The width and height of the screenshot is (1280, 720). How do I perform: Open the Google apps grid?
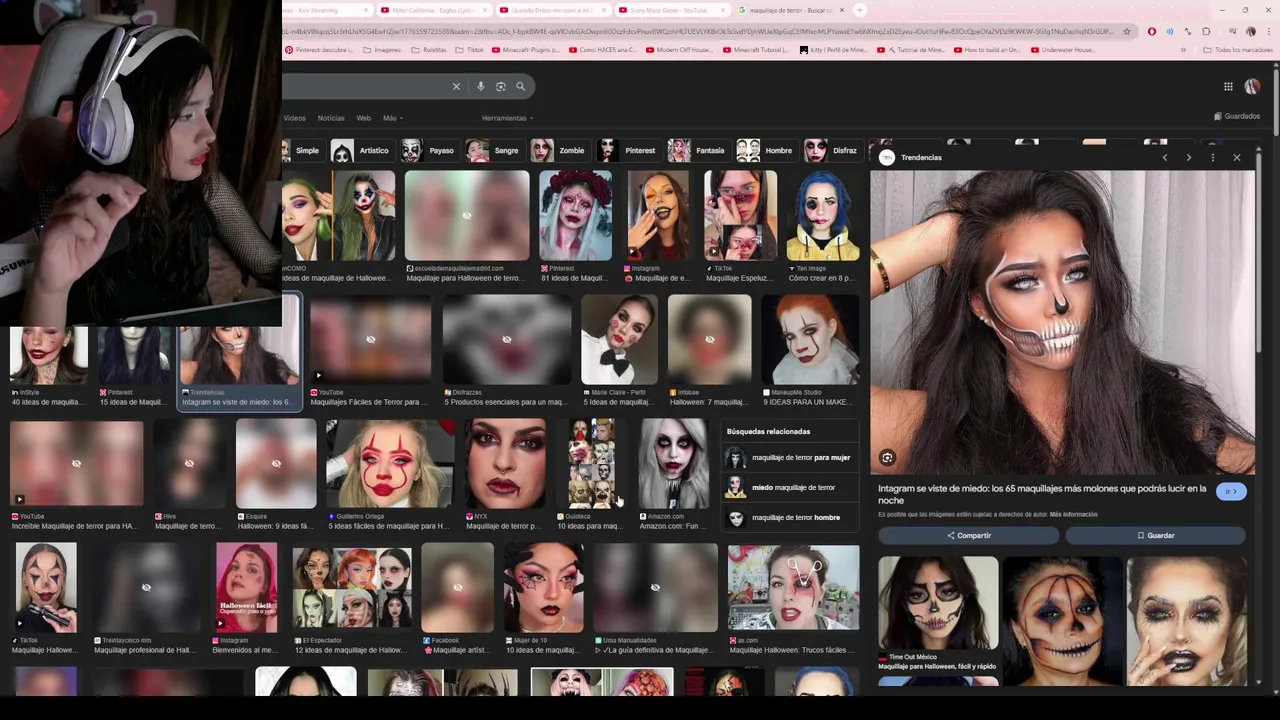point(1228,87)
